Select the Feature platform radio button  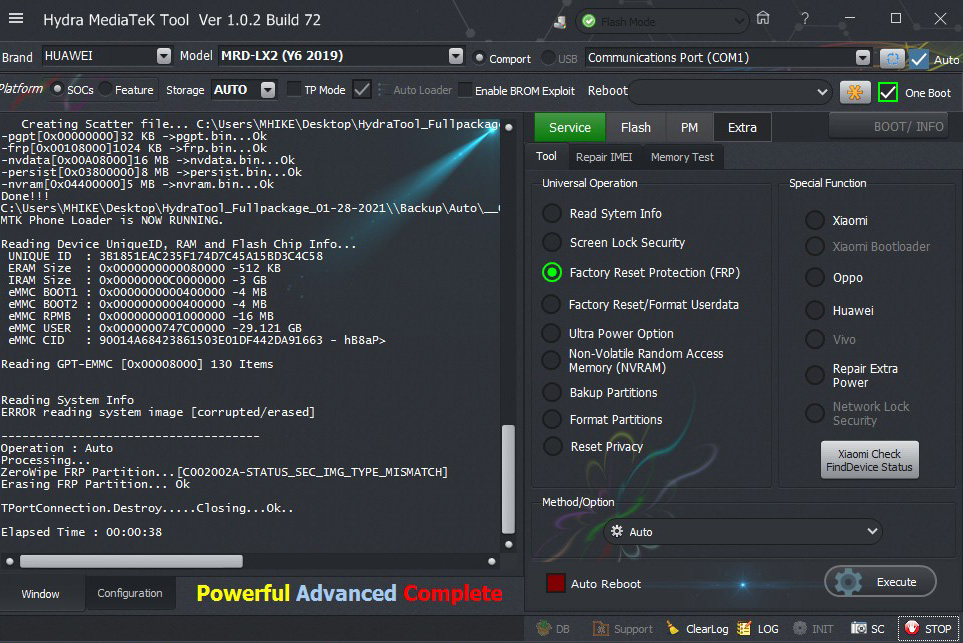click(106, 90)
